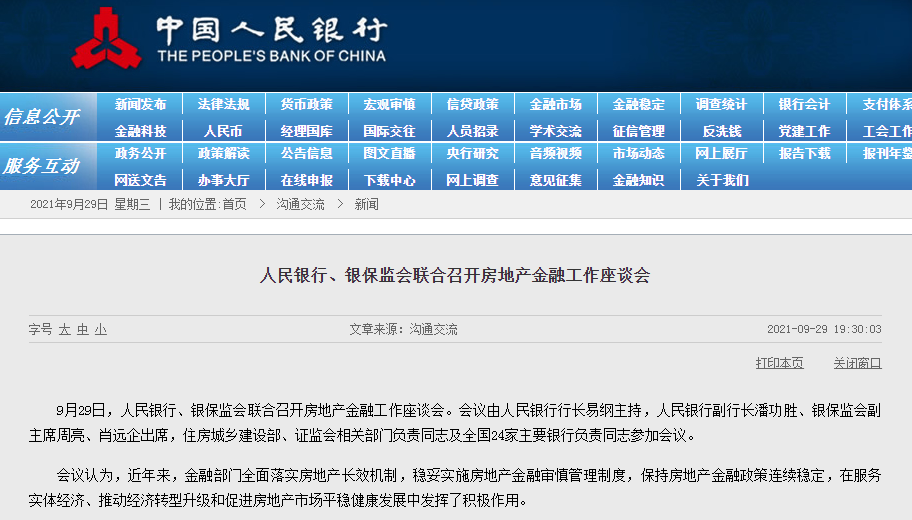Select 政策解读 menu item
Viewport: 912px width, 520px height.
tap(223, 154)
